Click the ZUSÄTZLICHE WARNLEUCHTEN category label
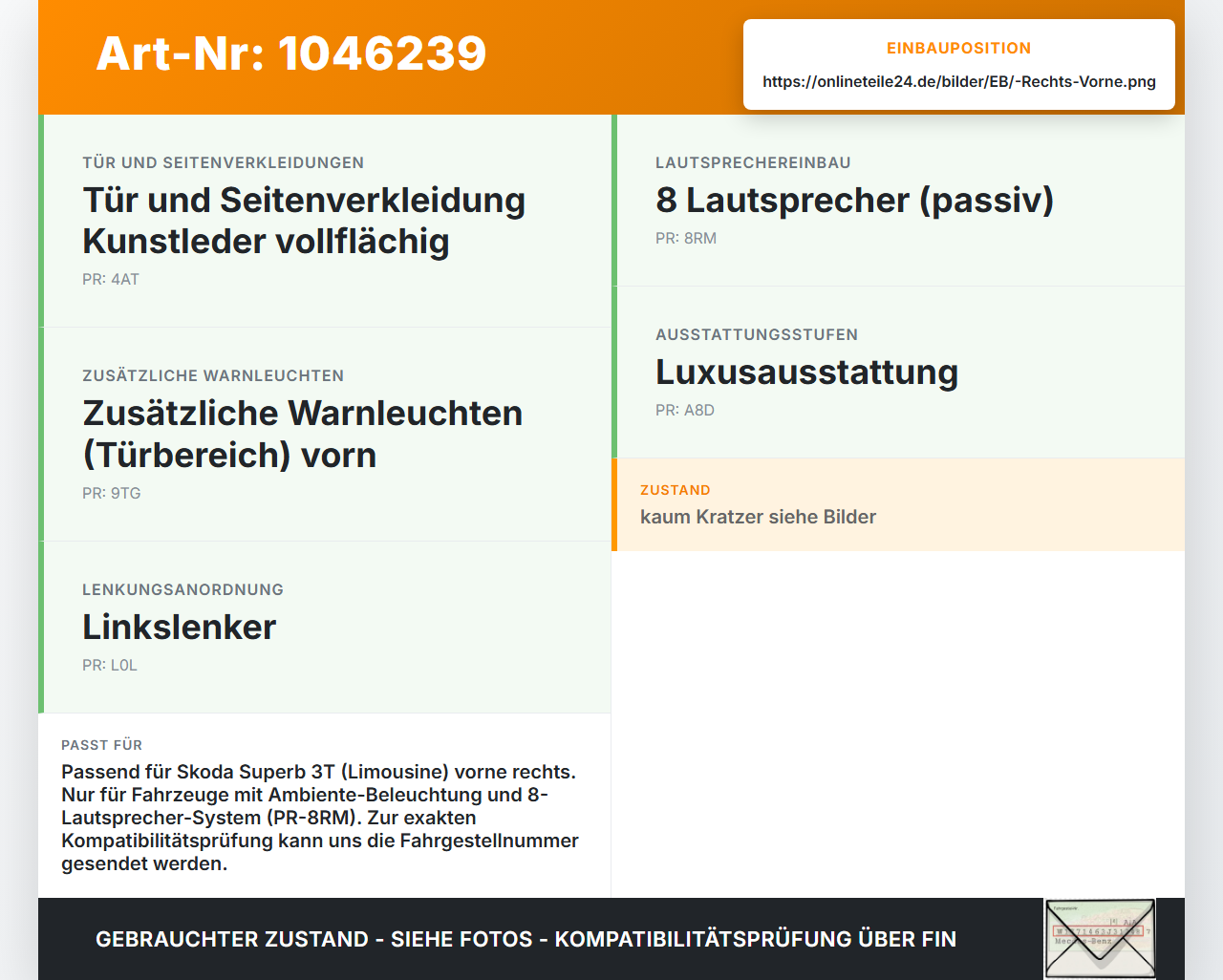Viewport: 1223px width, 980px height. click(213, 375)
